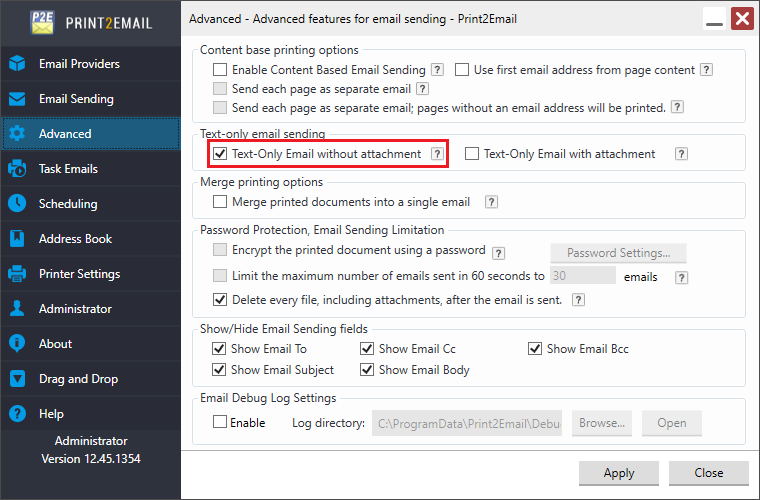The width and height of the screenshot is (760, 500).
Task: Click the Email Providers cube icon
Action: point(17,64)
